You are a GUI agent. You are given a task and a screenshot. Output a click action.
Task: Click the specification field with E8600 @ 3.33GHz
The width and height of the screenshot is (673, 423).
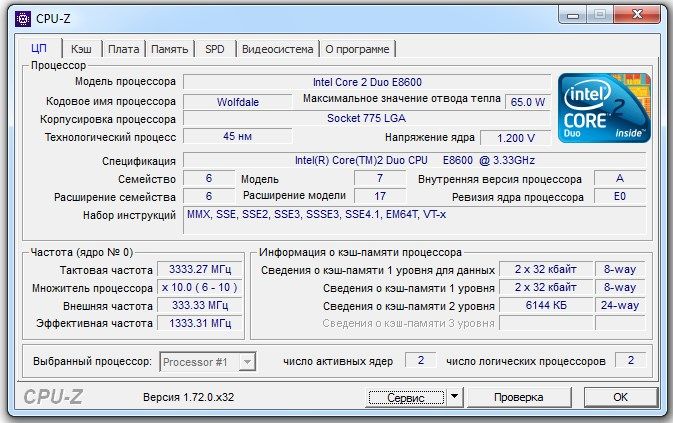click(415, 160)
